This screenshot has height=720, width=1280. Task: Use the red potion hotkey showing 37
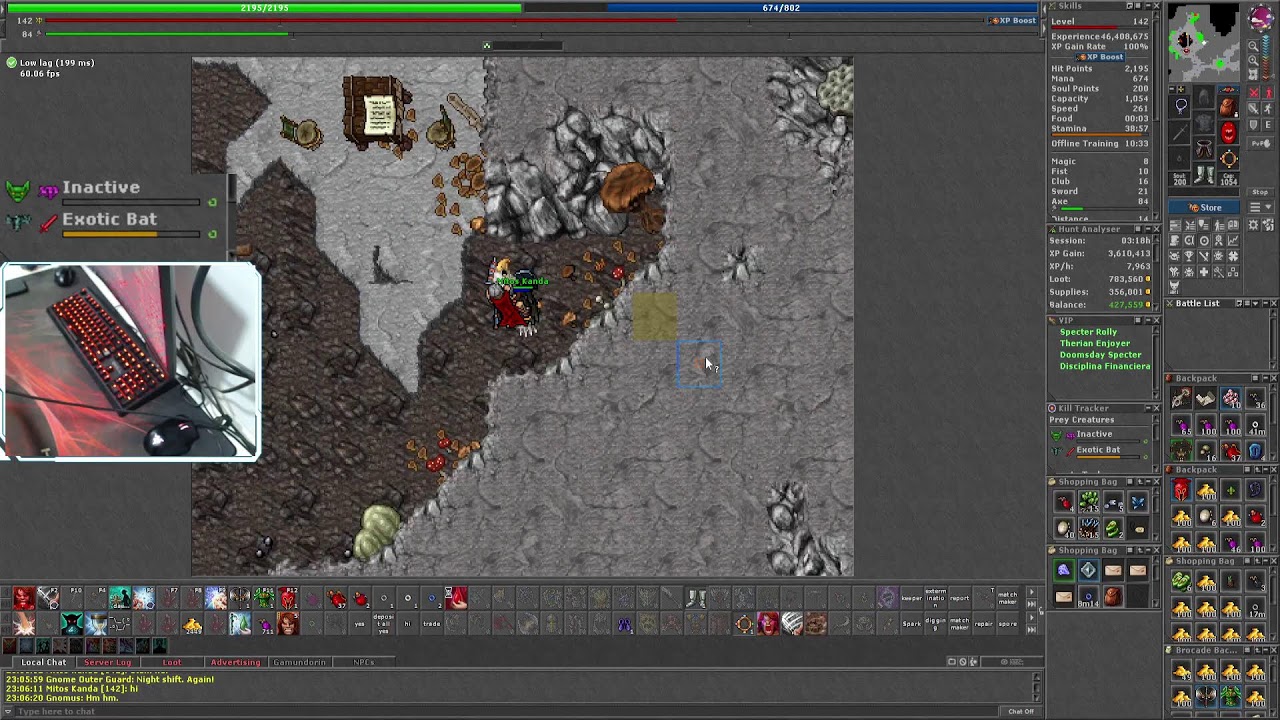tap(336, 598)
